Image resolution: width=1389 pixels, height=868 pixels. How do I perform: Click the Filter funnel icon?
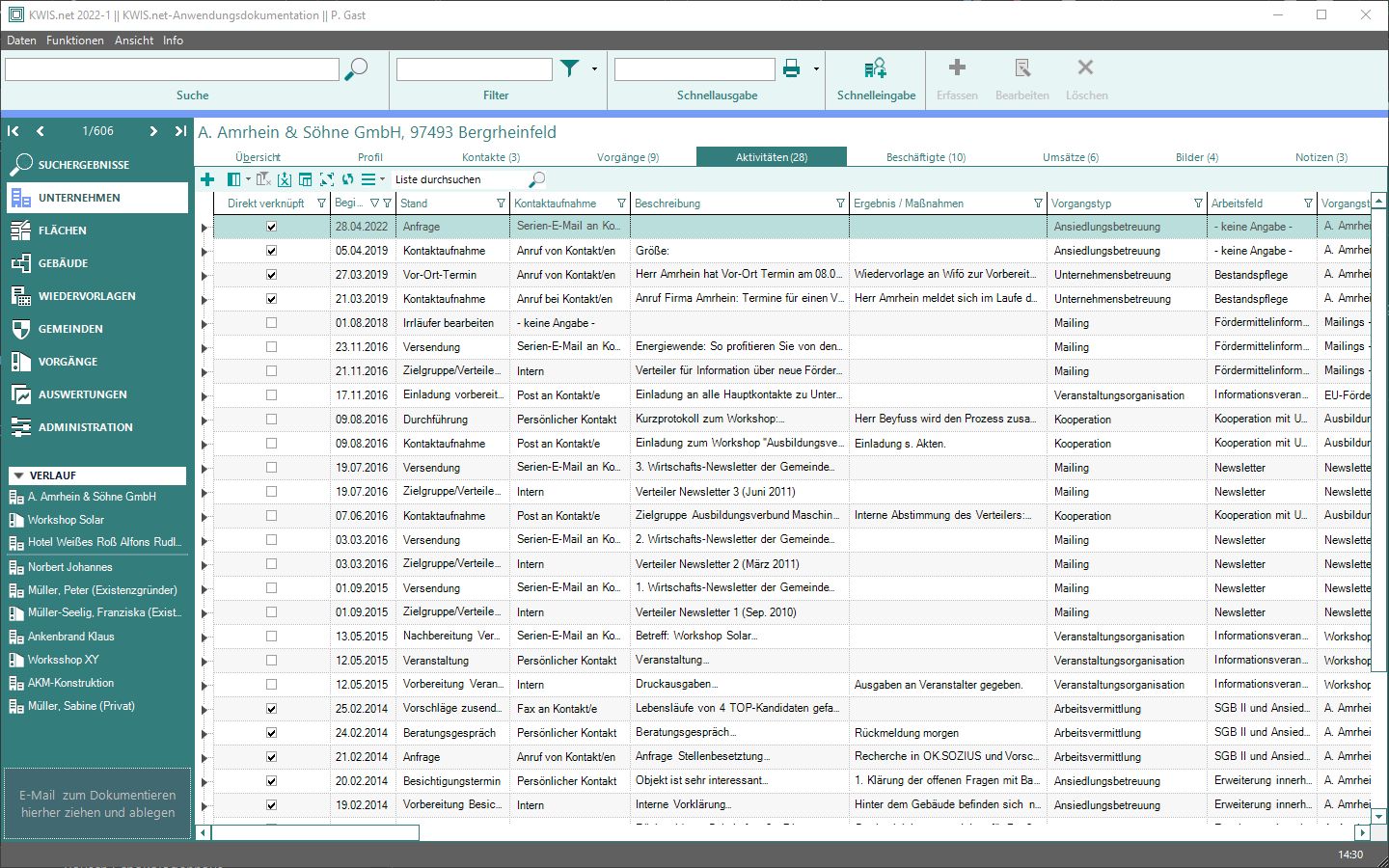570,68
